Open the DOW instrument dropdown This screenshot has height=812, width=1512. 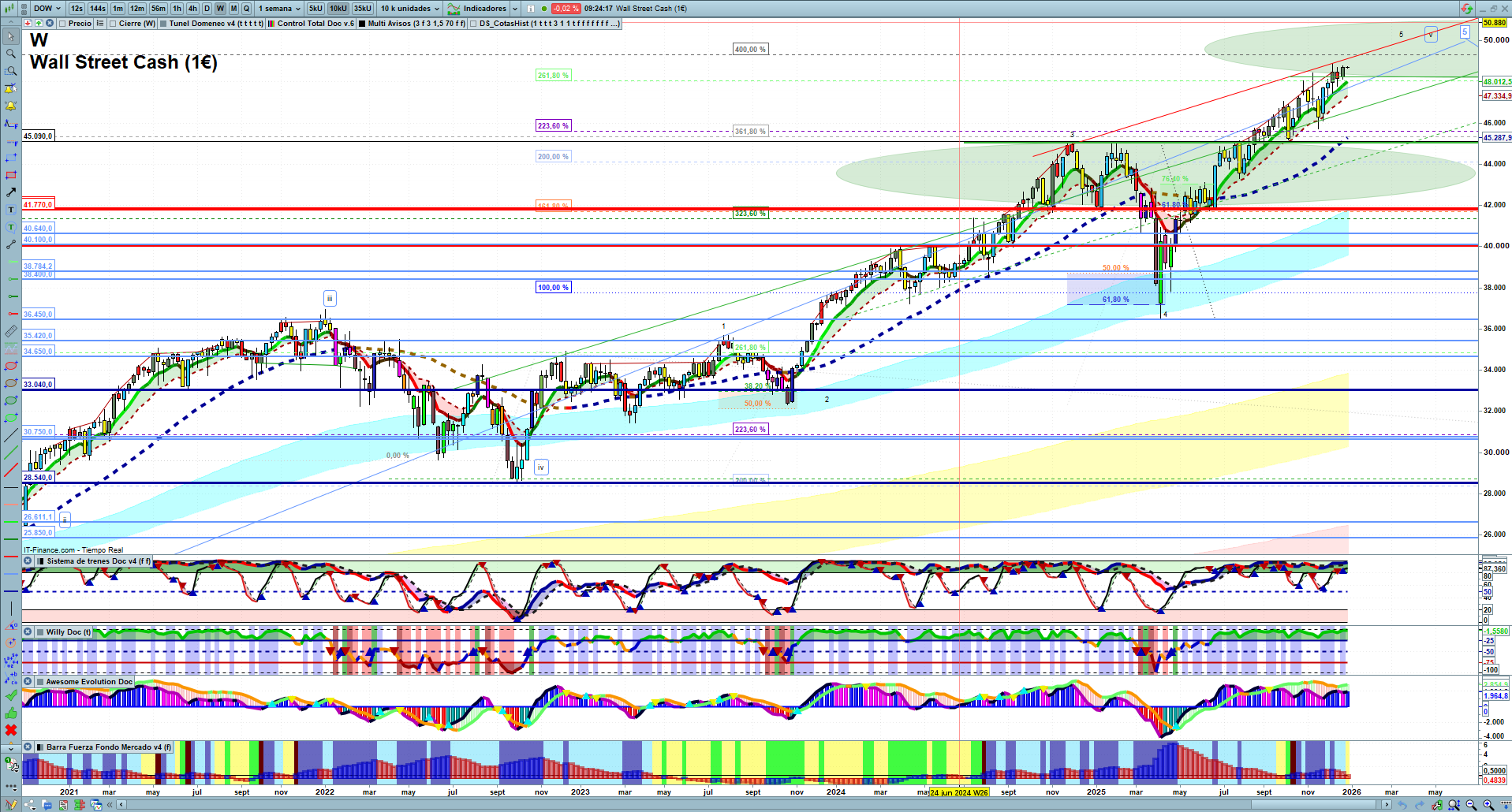pyautogui.click(x=47, y=9)
